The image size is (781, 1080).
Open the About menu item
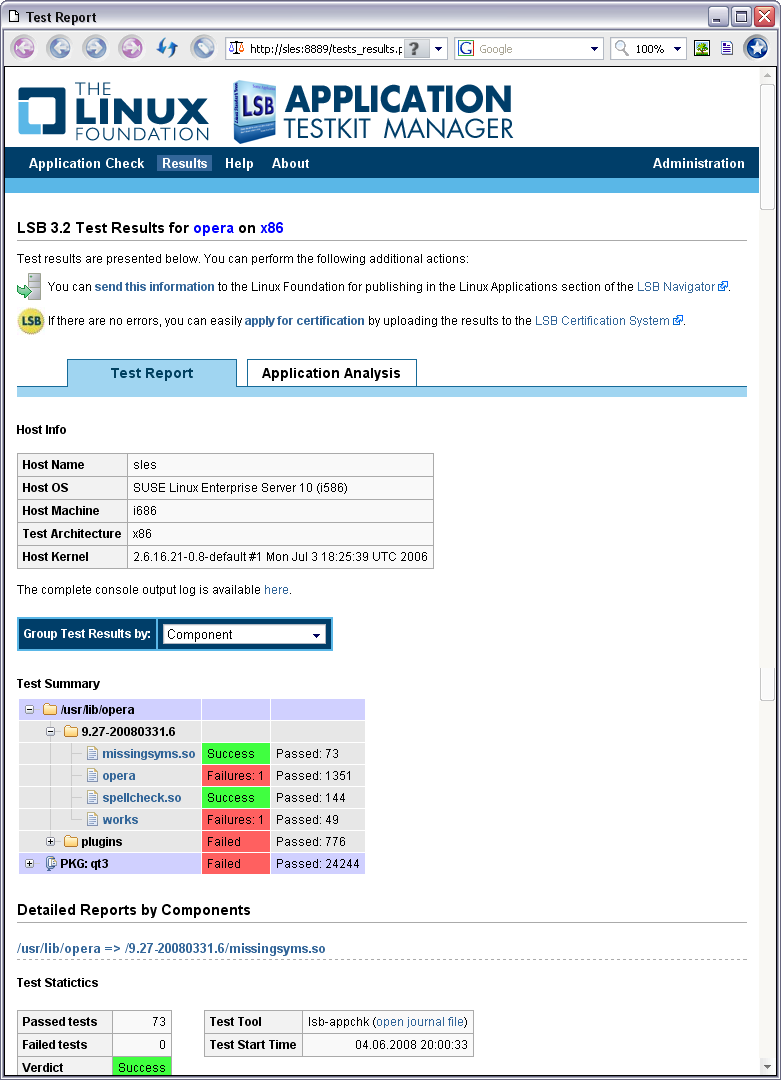click(290, 163)
